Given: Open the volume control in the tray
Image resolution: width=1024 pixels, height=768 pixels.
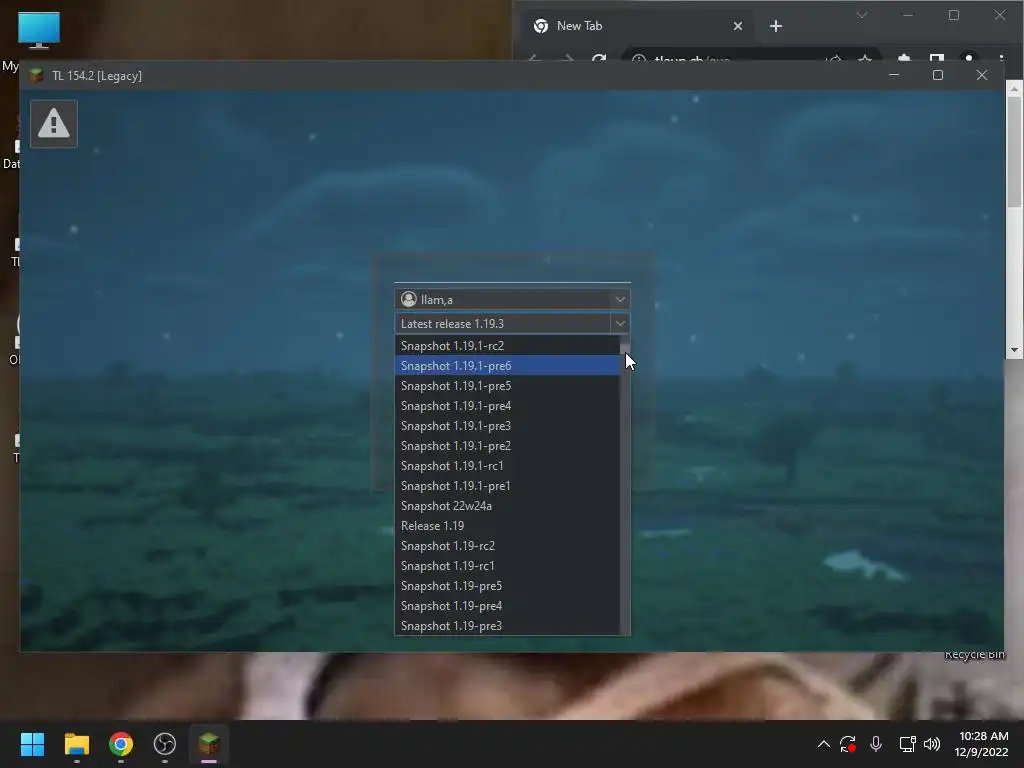Looking at the screenshot, I should pos(932,744).
